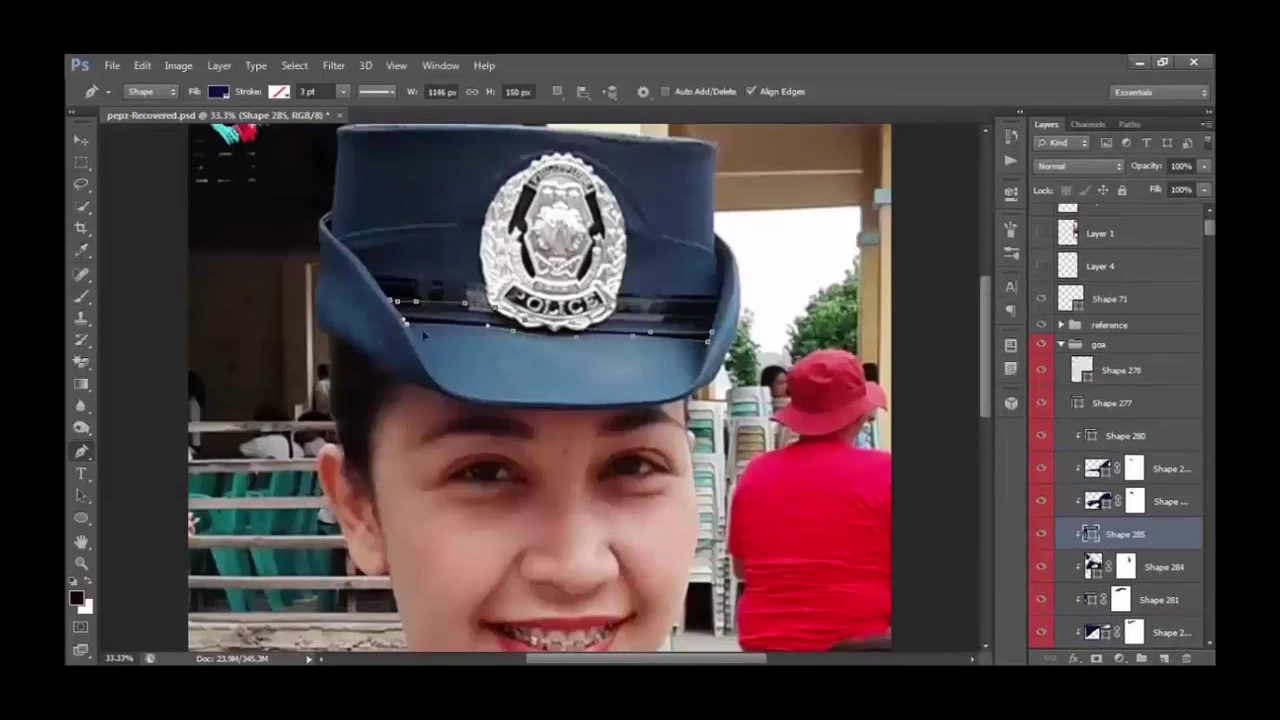This screenshot has width=1280, height=720.
Task: Open the Opacity slider dropdown arrow
Action: 1204,166
